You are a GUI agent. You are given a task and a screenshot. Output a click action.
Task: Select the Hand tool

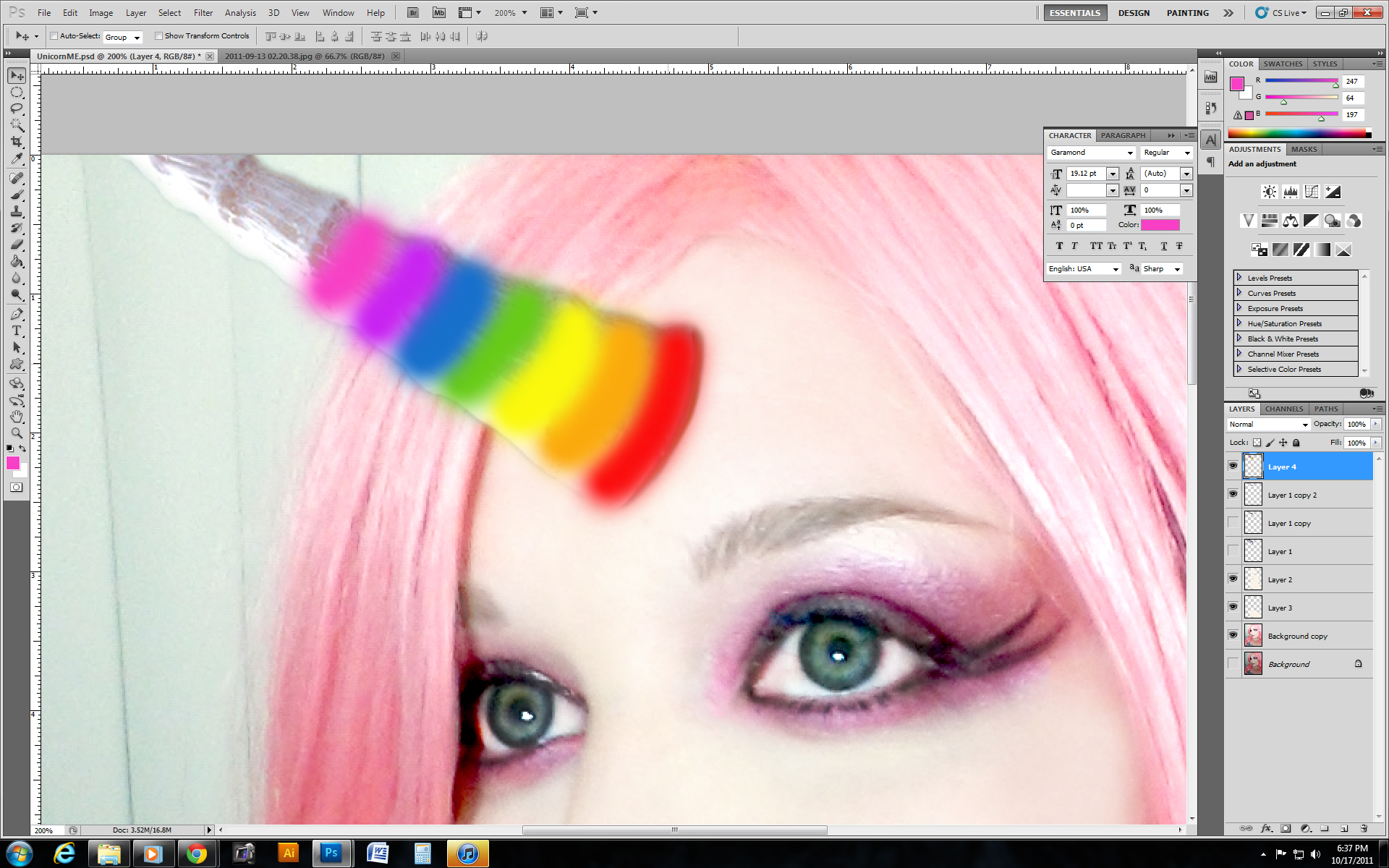(17, 417)
